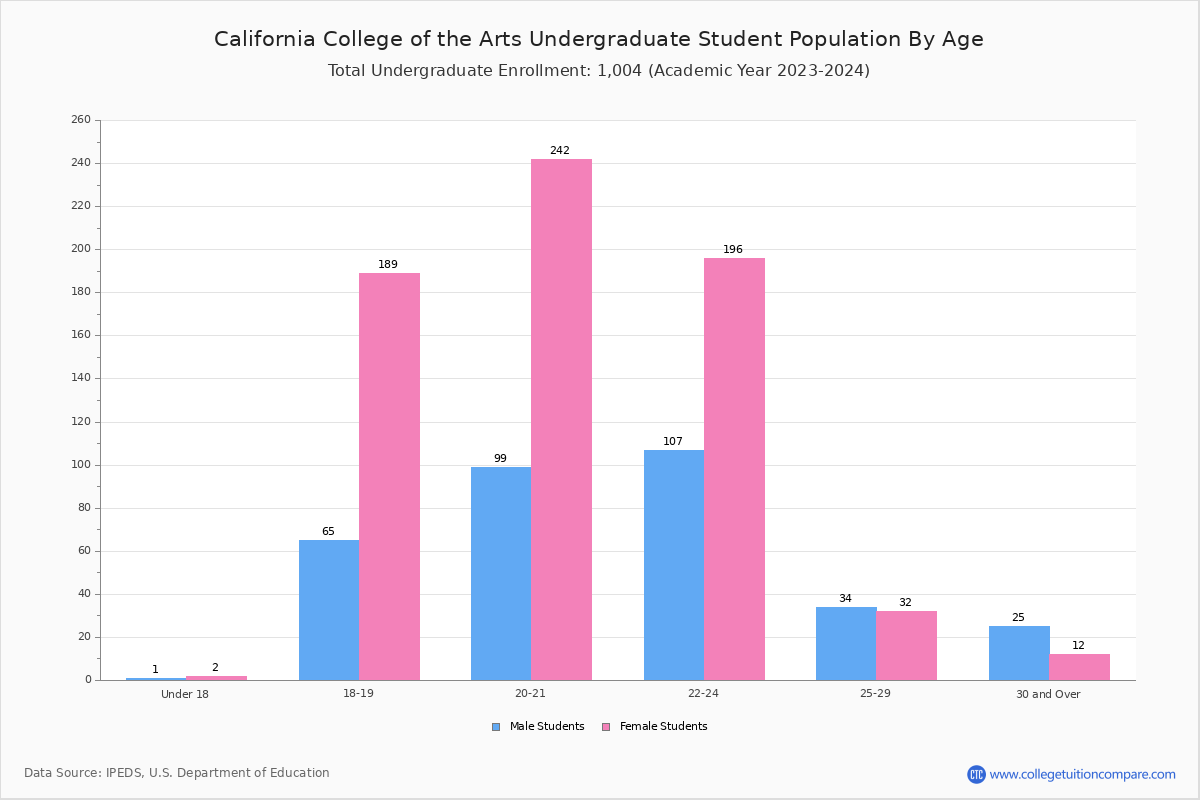Click the CTC logo icon
The width and height of the screenshot is (1200, 800).
click(976, 774)
